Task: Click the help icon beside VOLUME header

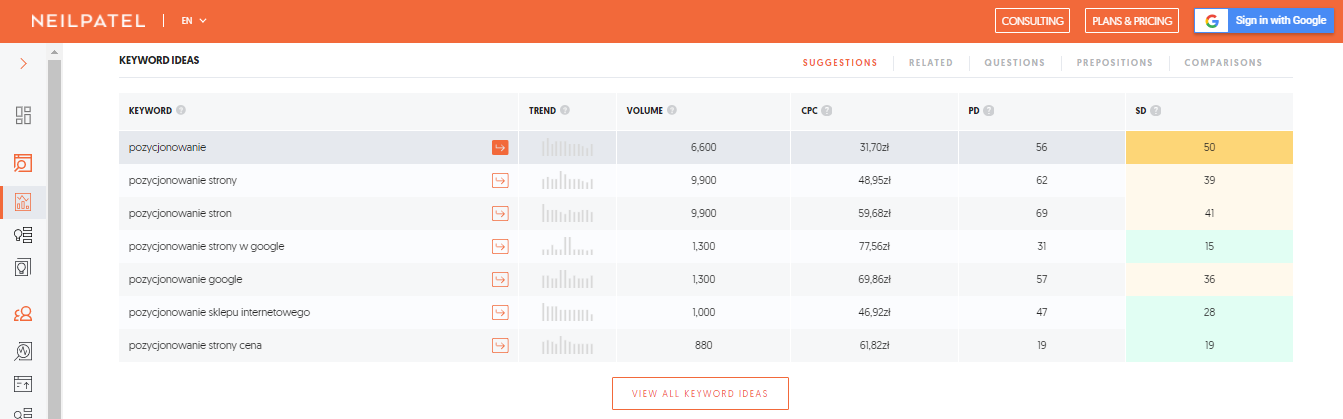Action: pos(672,111)
